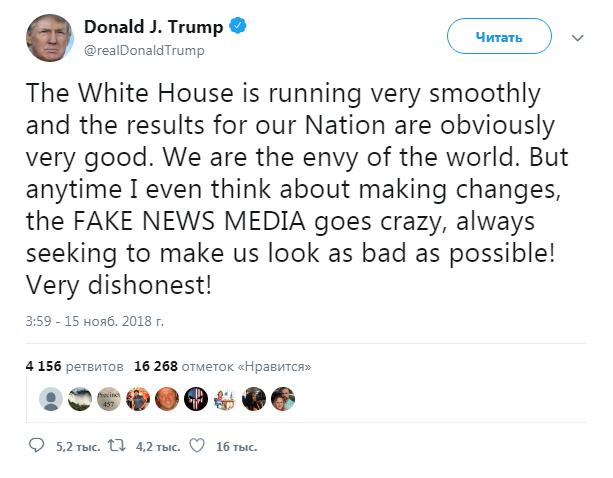613x478 pixels.
Task: Click the 5,2 тыс. reply count
Action: pyautogui.click(x=75, y=446)
